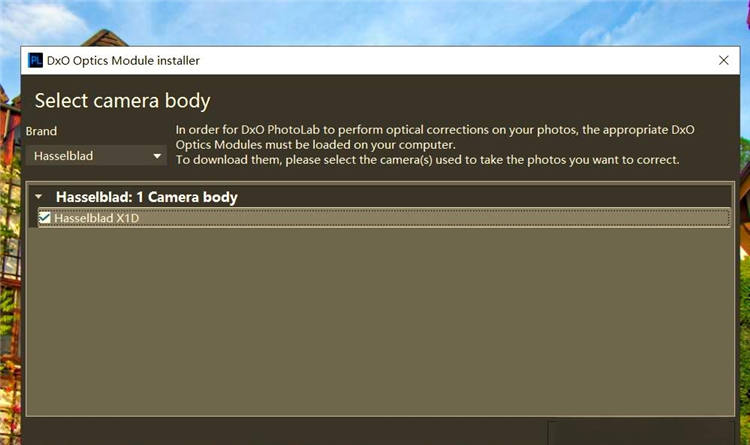Viewport: 750px width, 445px height.
Task: Collapse the Hasselblad: 1 Camera body group
Action: 39,197
